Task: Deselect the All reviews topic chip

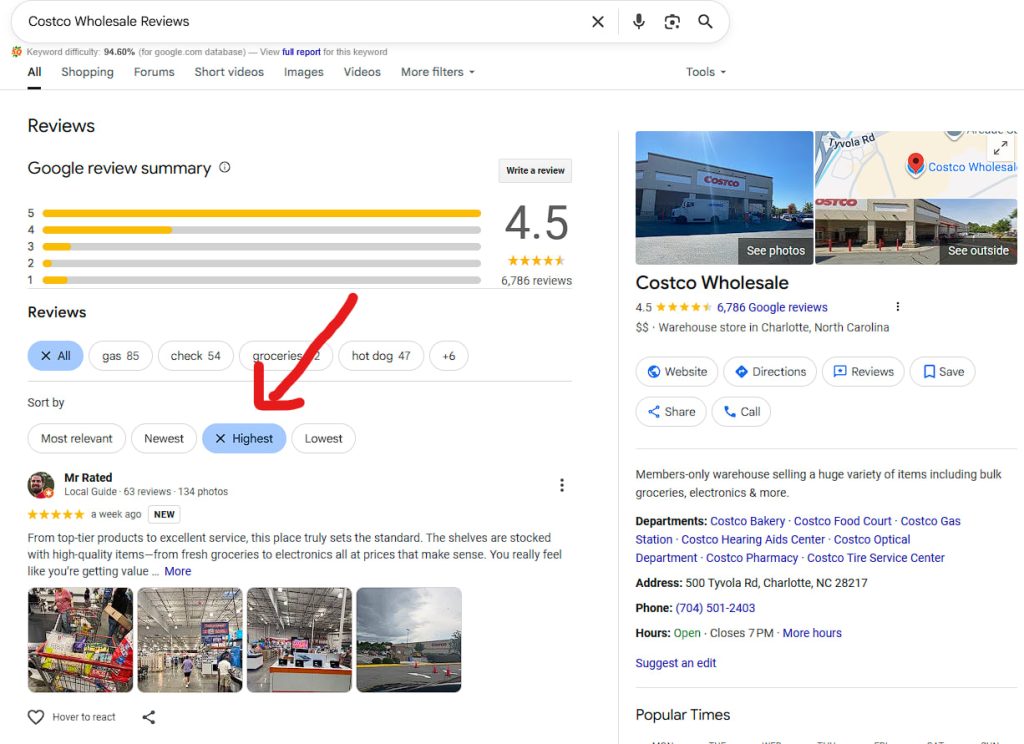Action: tap(56, 356)
